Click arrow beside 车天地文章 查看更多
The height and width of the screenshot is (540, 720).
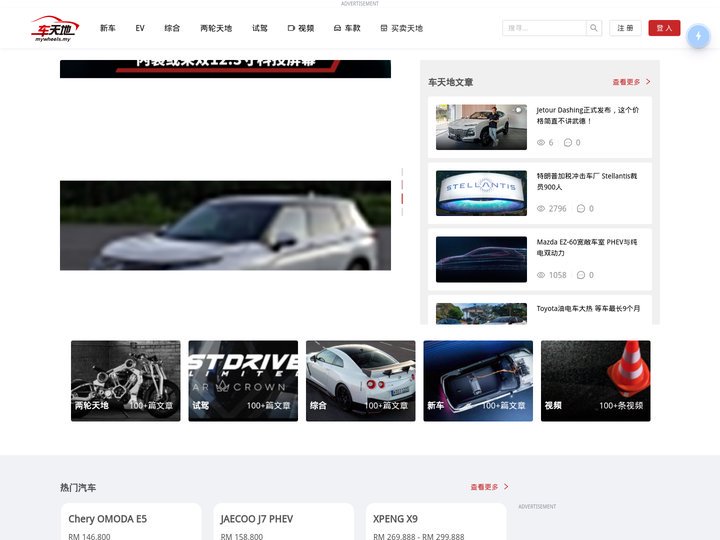[x=648, y=82]
